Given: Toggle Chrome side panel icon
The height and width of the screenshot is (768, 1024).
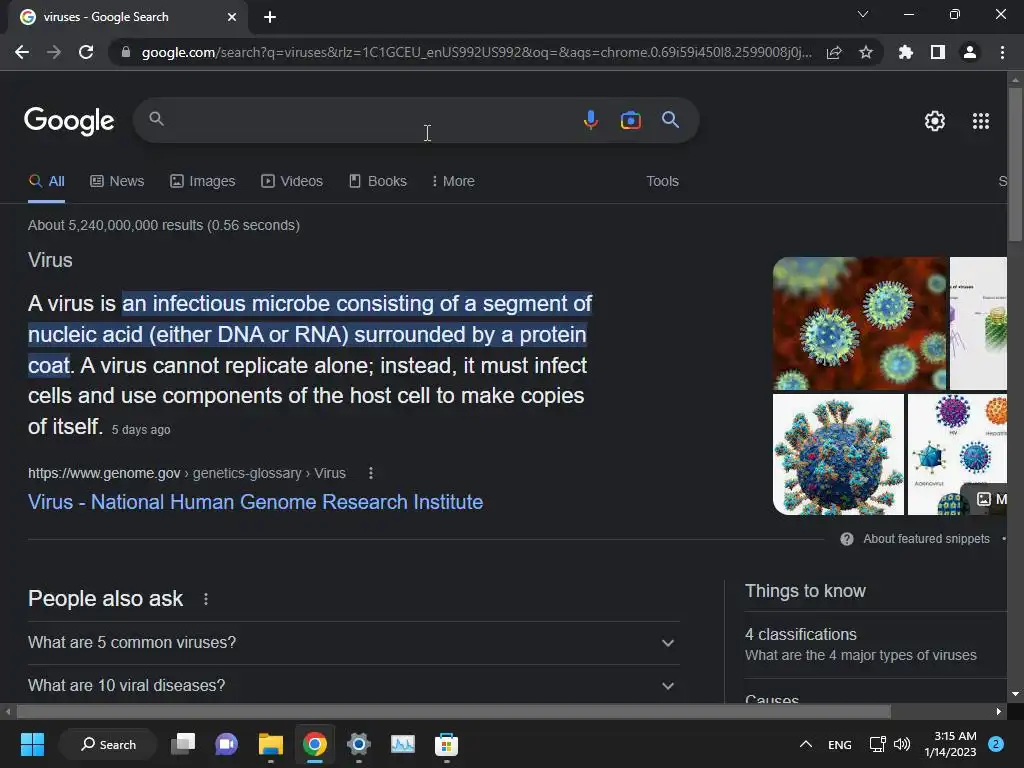Looking at the screenshot, I should click(x=937, y=52).
